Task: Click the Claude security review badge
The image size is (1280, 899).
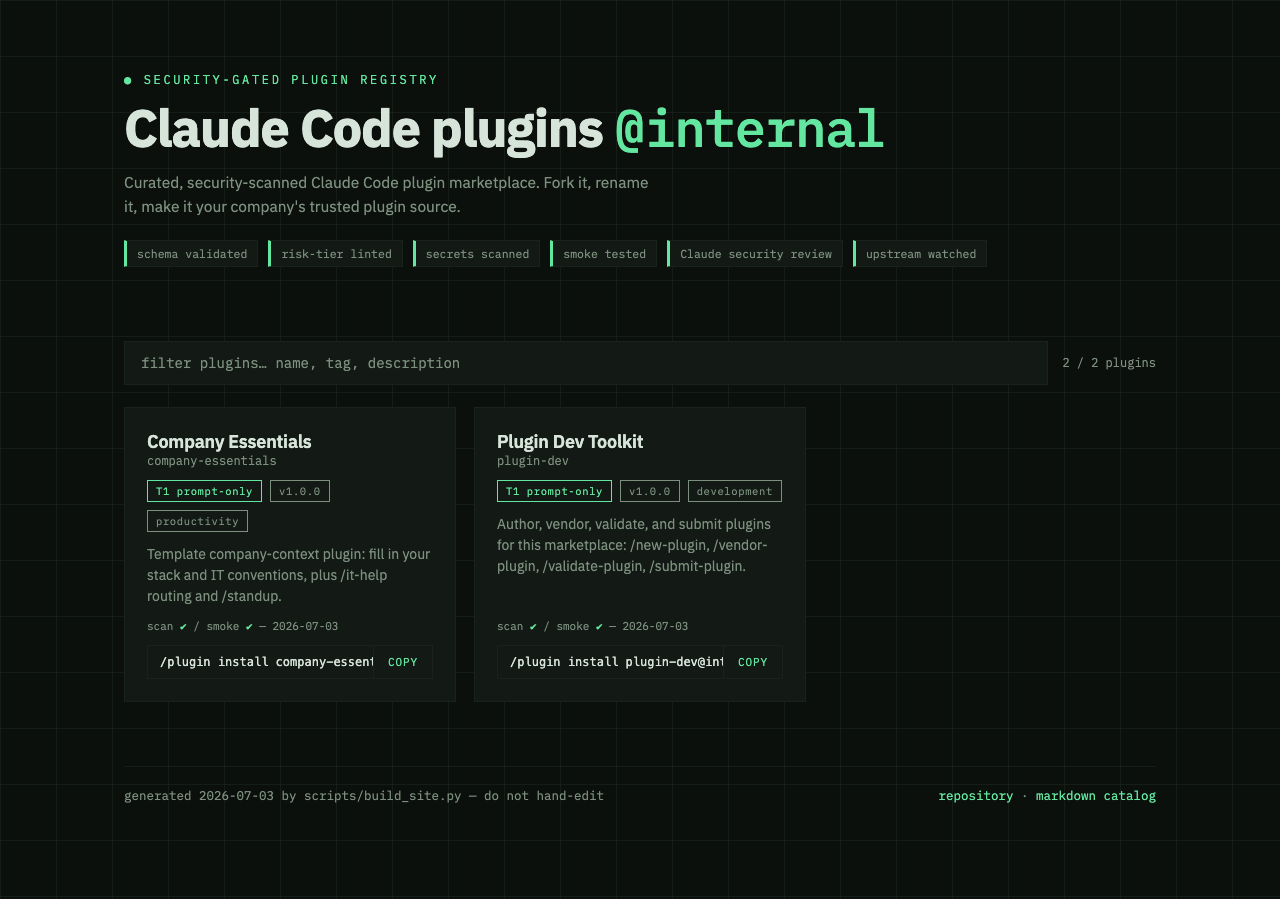Action: click(755, 254)
